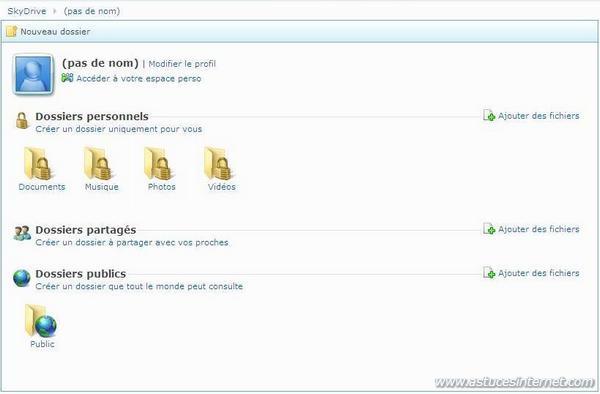
Task: Click the Accéder à votre espace perso link
Action: [139, 78]
